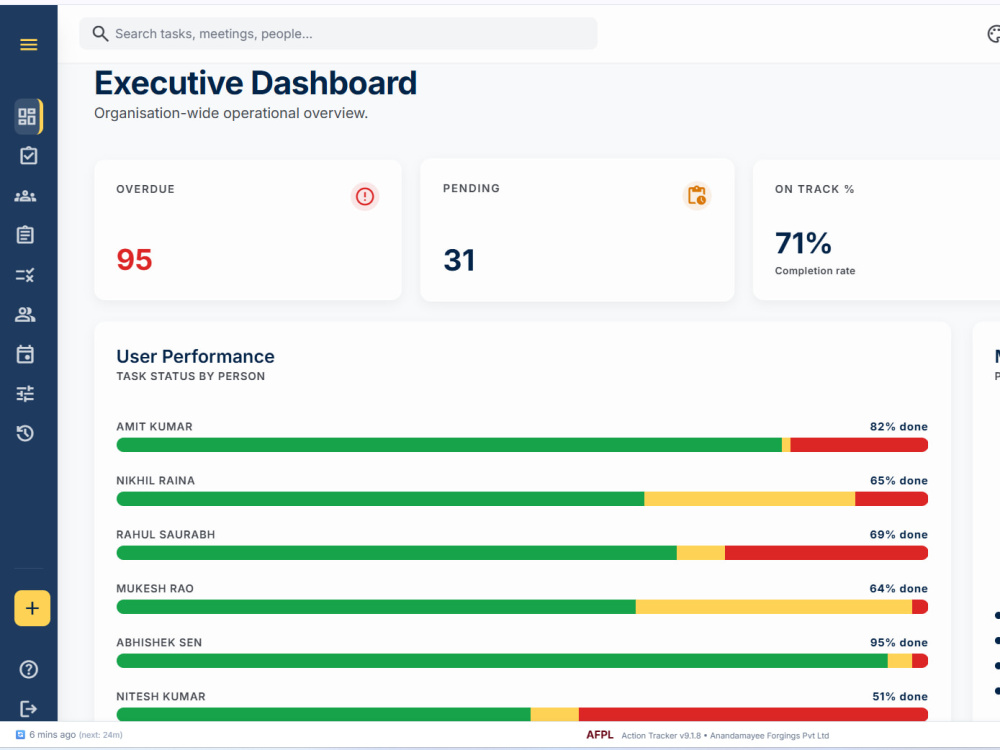Click the ABHISHEK SEN name label

point(159,643)
